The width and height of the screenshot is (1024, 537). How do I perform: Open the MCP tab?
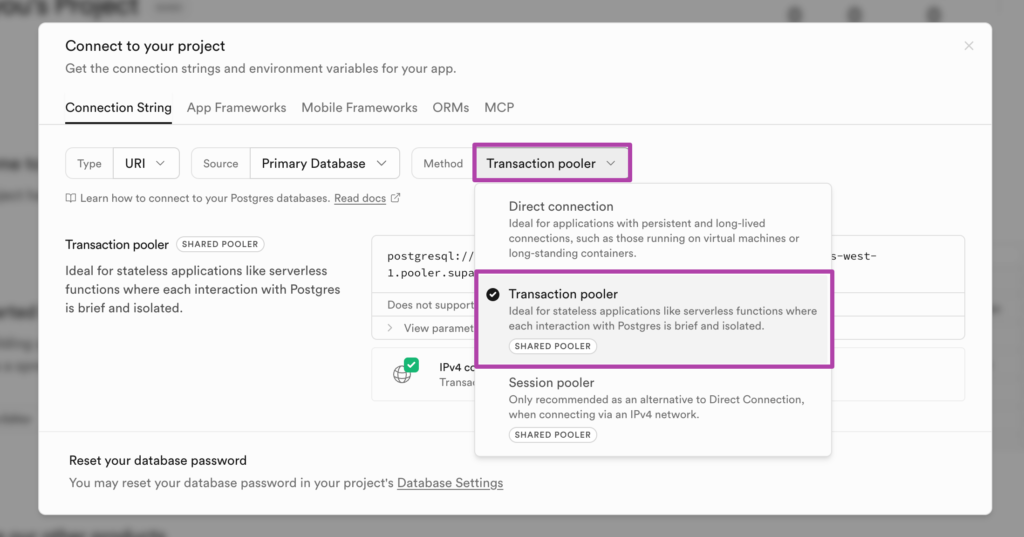(499, 108)
